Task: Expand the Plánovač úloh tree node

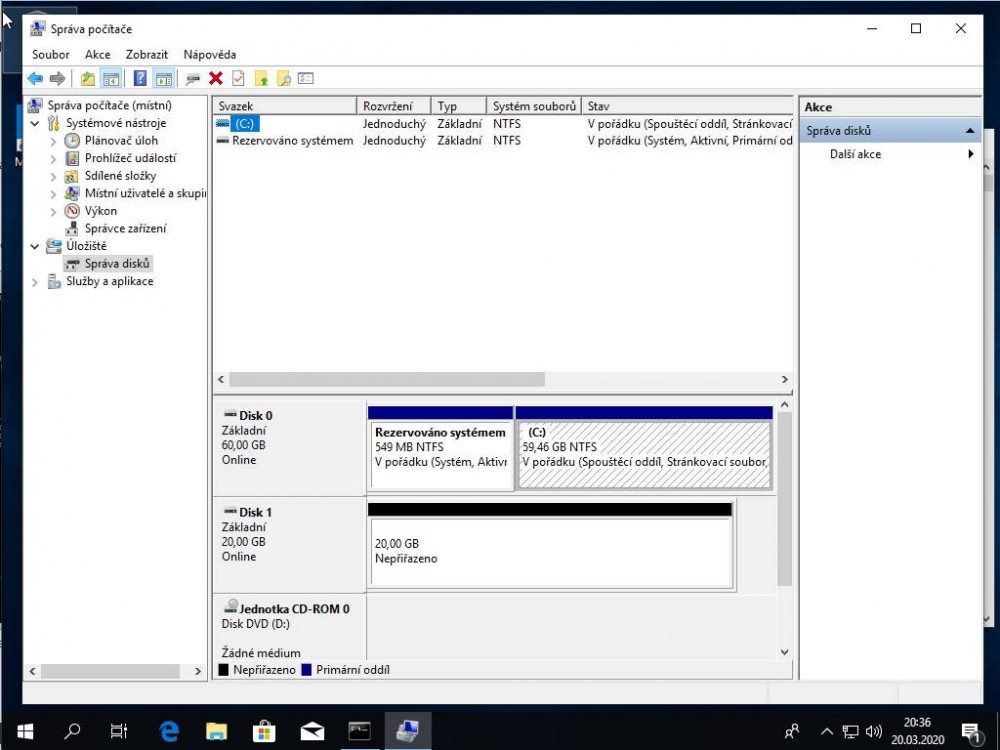Action: click(x=54, y=141)
